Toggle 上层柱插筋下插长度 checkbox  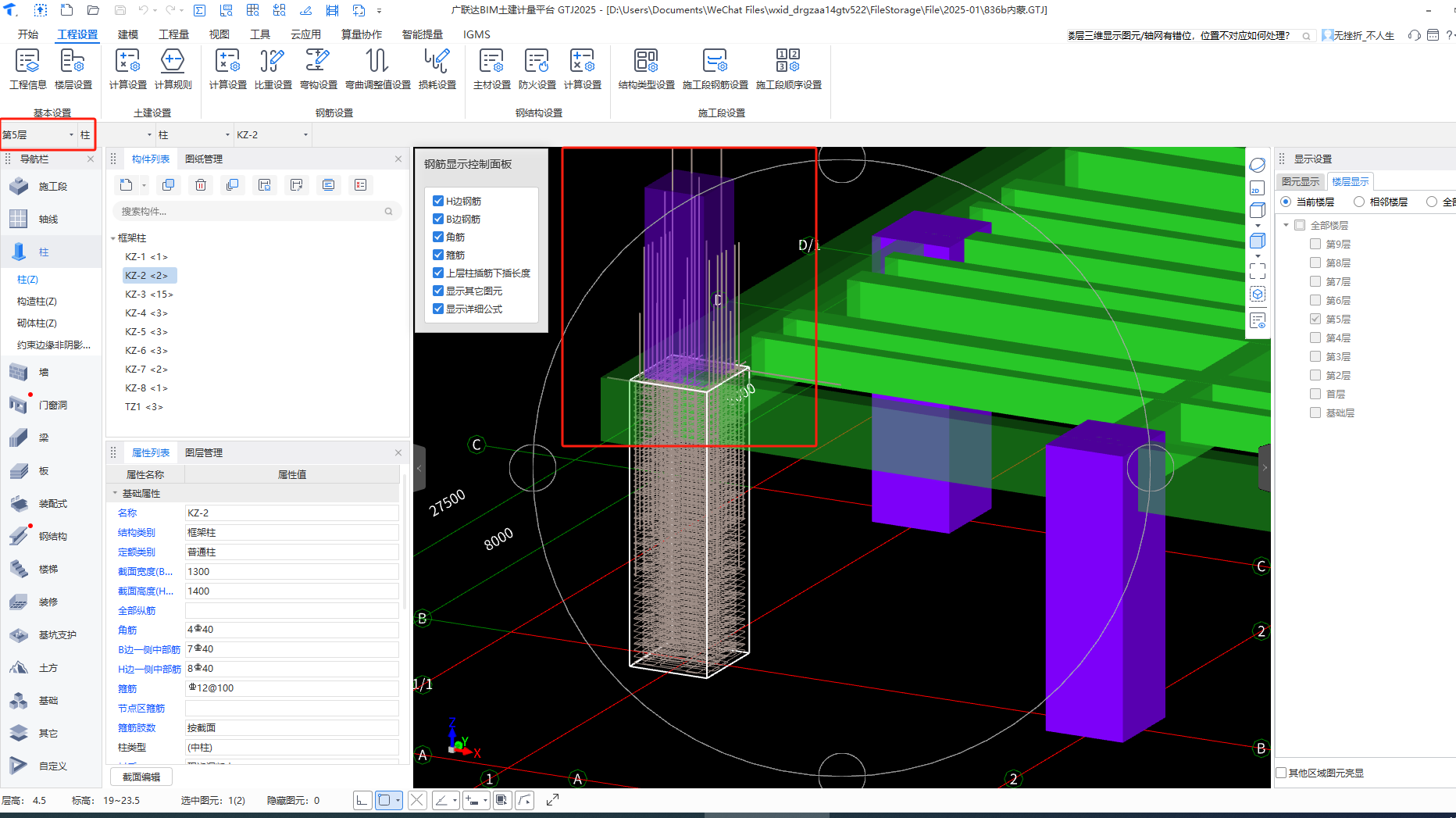tap(438, 273)
